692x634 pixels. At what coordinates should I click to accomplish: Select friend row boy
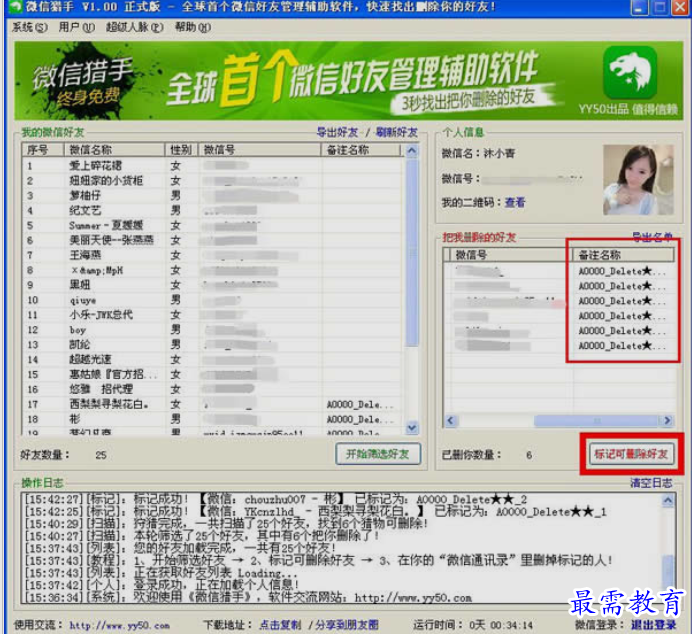point(212,330)
